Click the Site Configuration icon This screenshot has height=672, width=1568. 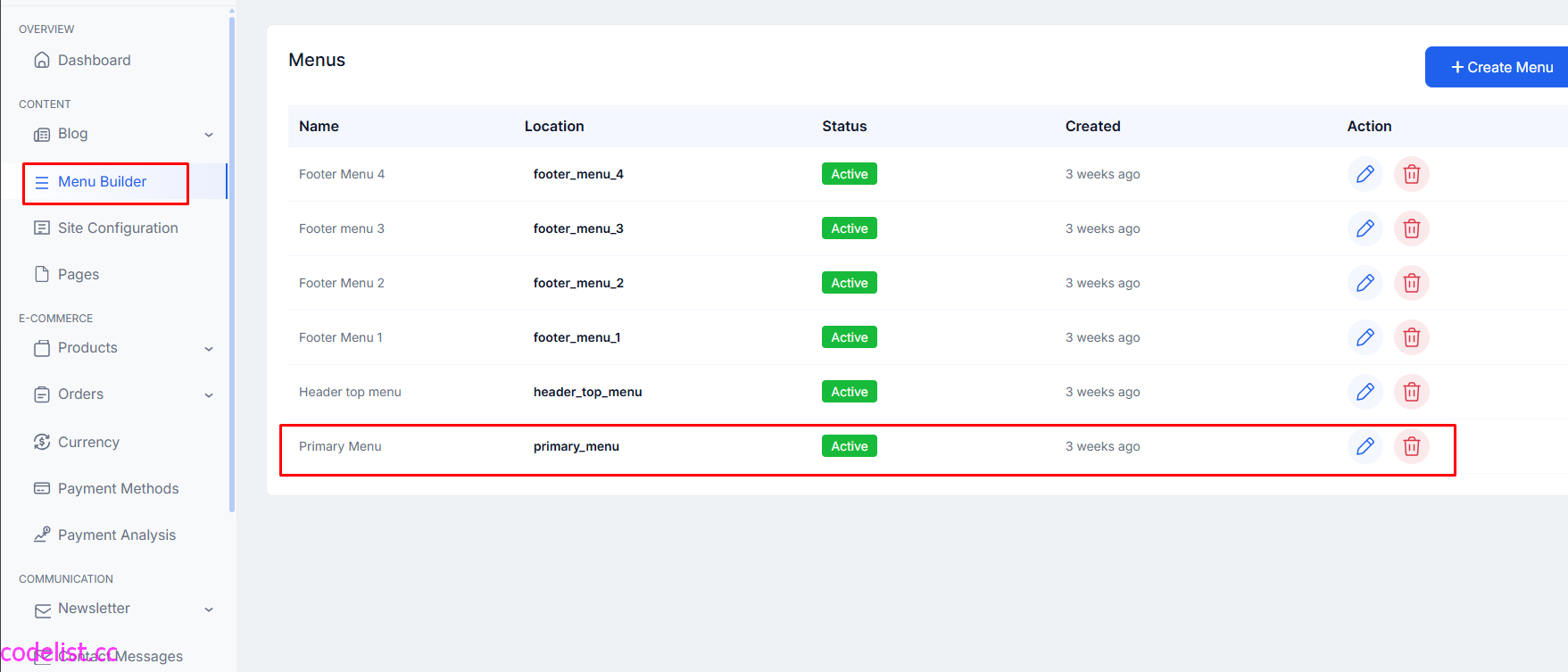click(42, 228)
